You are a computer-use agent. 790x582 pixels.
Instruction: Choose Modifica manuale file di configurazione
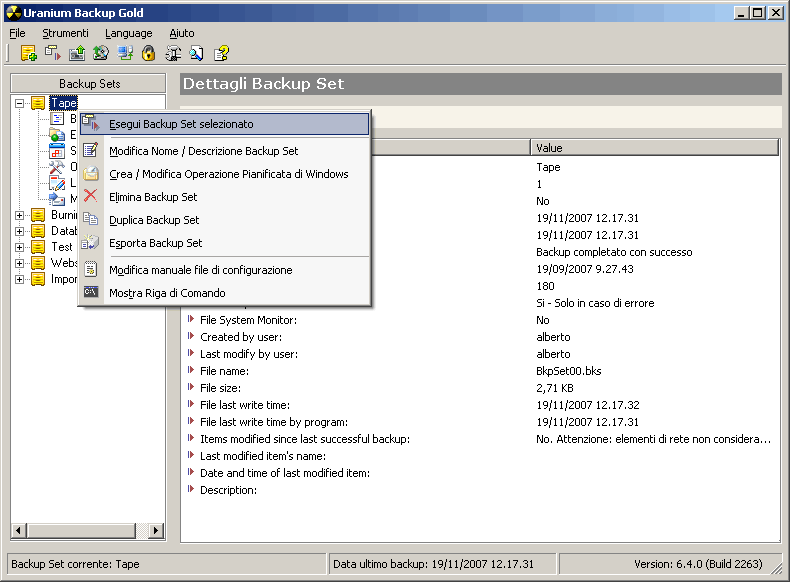tap(224, 270)
